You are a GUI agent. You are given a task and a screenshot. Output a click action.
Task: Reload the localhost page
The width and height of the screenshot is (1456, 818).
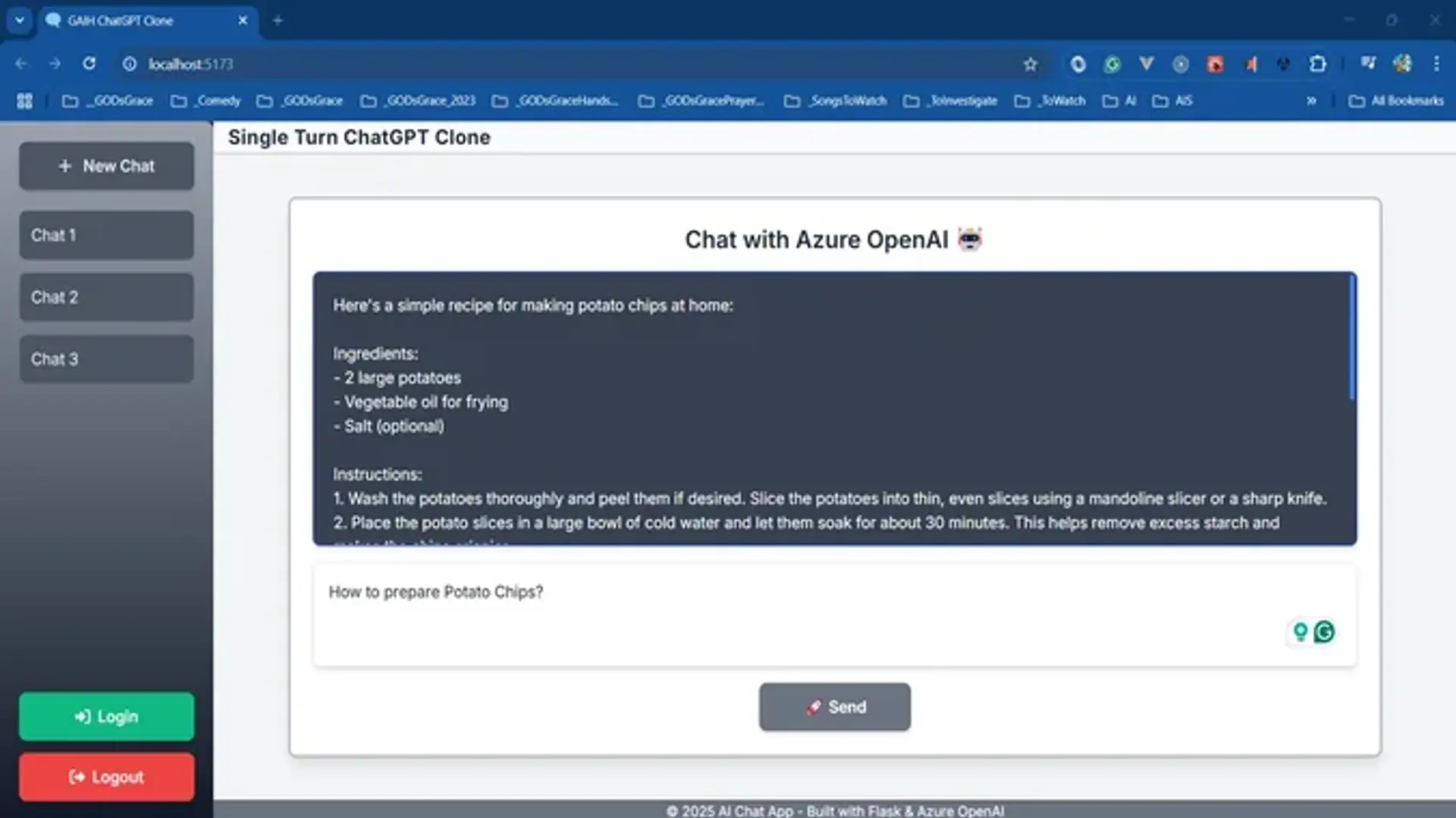[x=89, y=64]
